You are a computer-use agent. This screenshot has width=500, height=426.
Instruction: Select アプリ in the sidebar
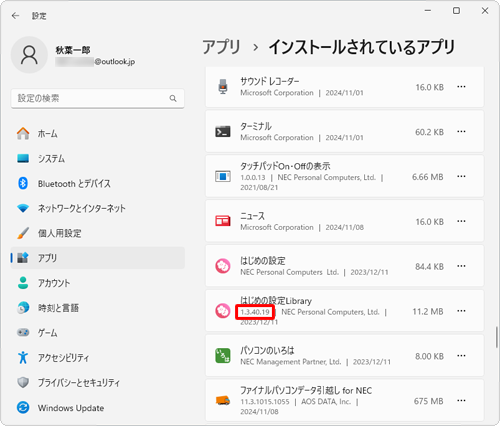pos(97,258)
